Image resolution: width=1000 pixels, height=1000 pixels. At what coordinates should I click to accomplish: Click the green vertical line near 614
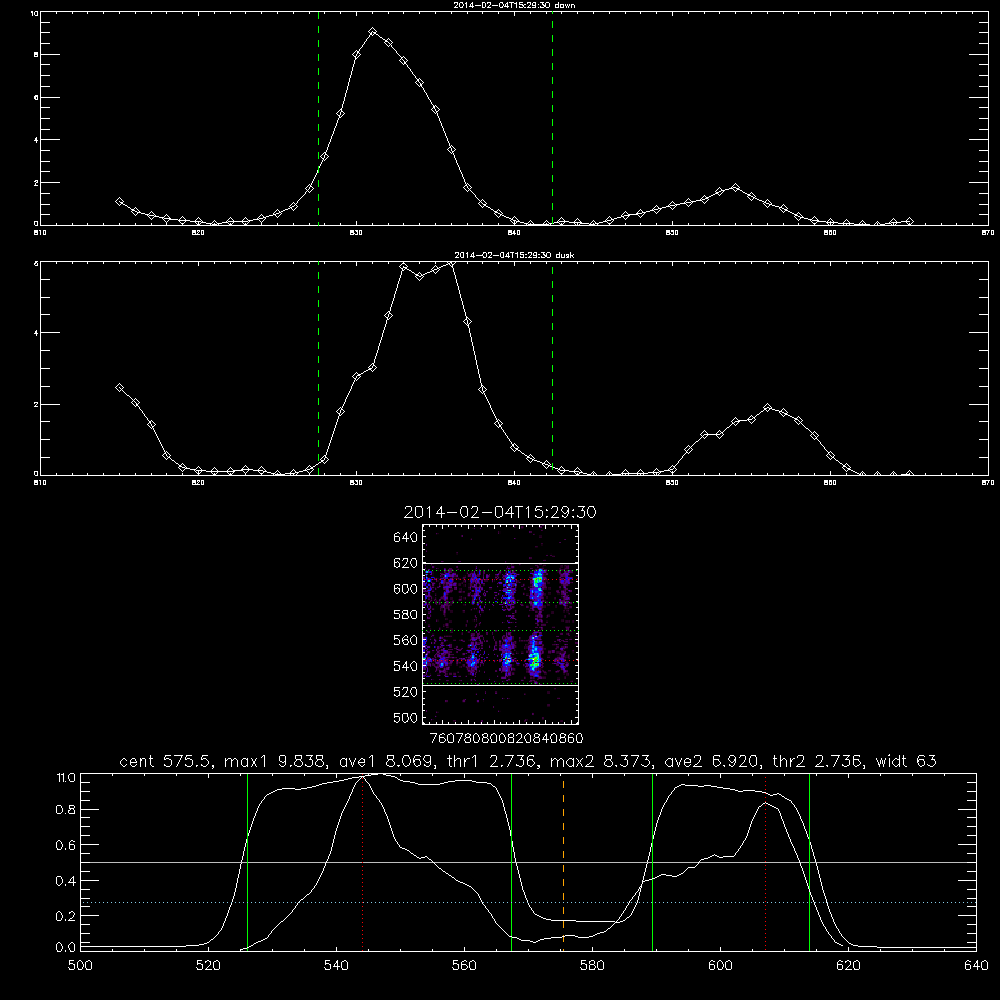click(x=809, y=861)
